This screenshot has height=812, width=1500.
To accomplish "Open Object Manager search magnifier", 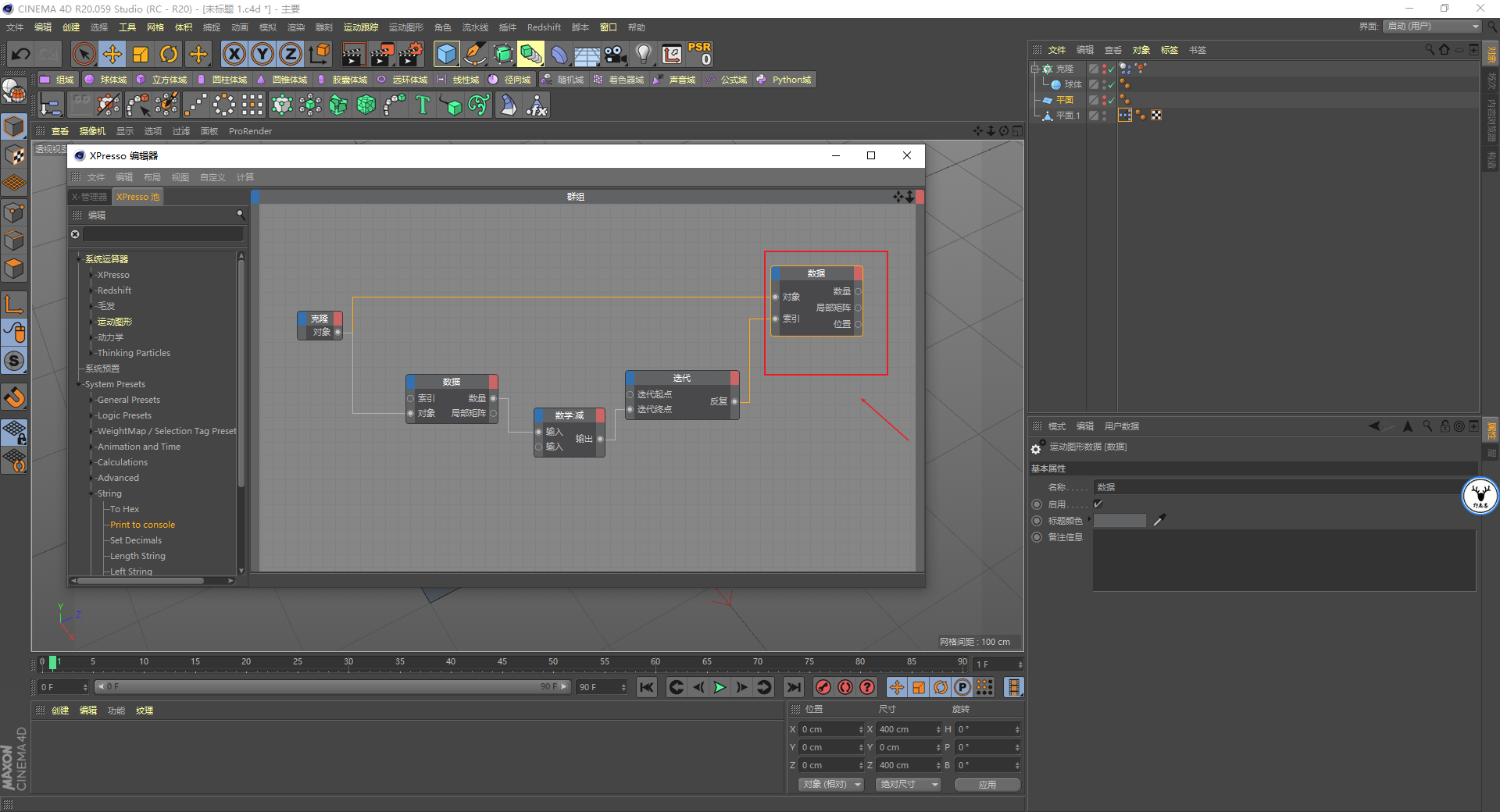I will tap(1430, 49).
